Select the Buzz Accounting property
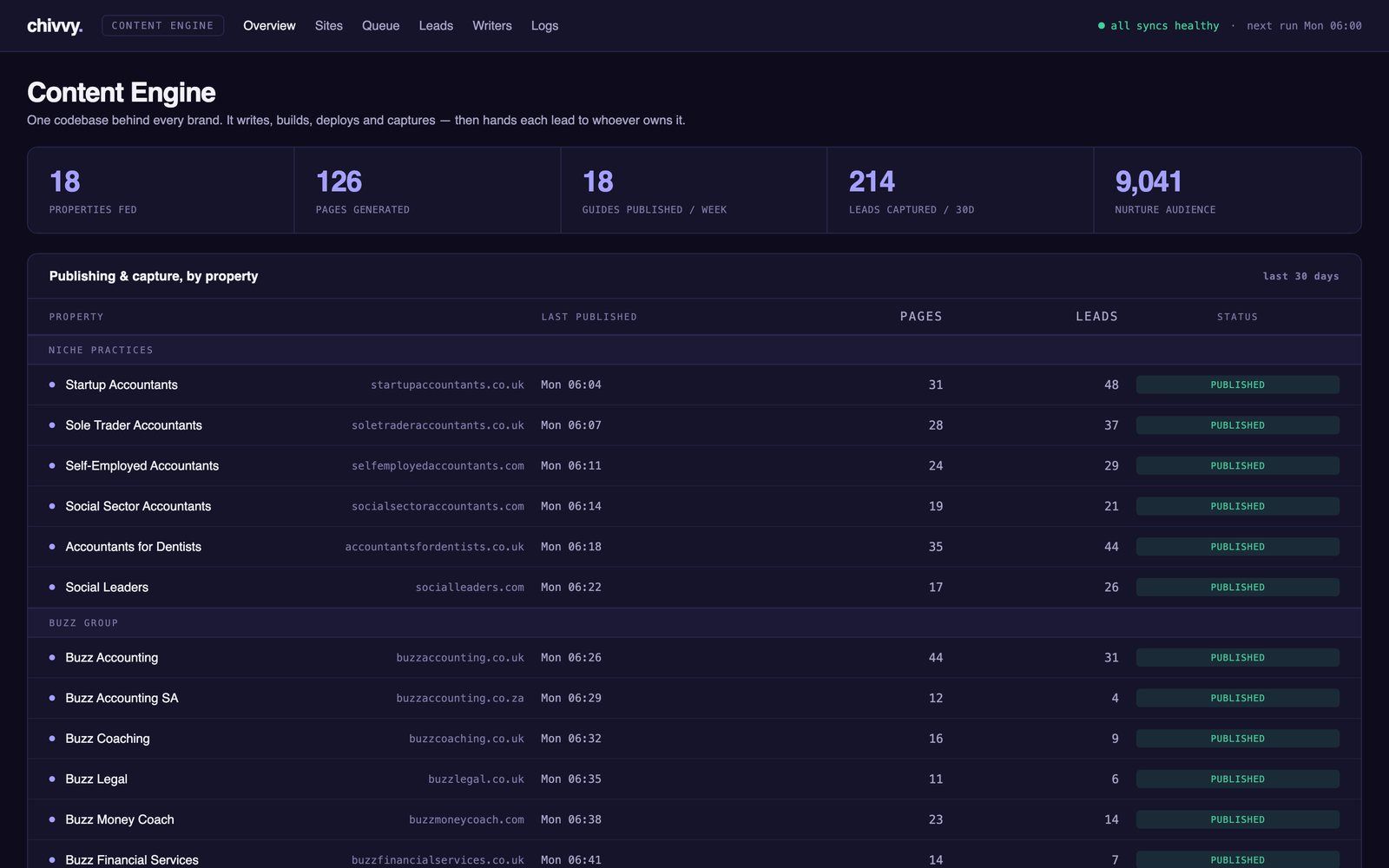 (112, 658)
